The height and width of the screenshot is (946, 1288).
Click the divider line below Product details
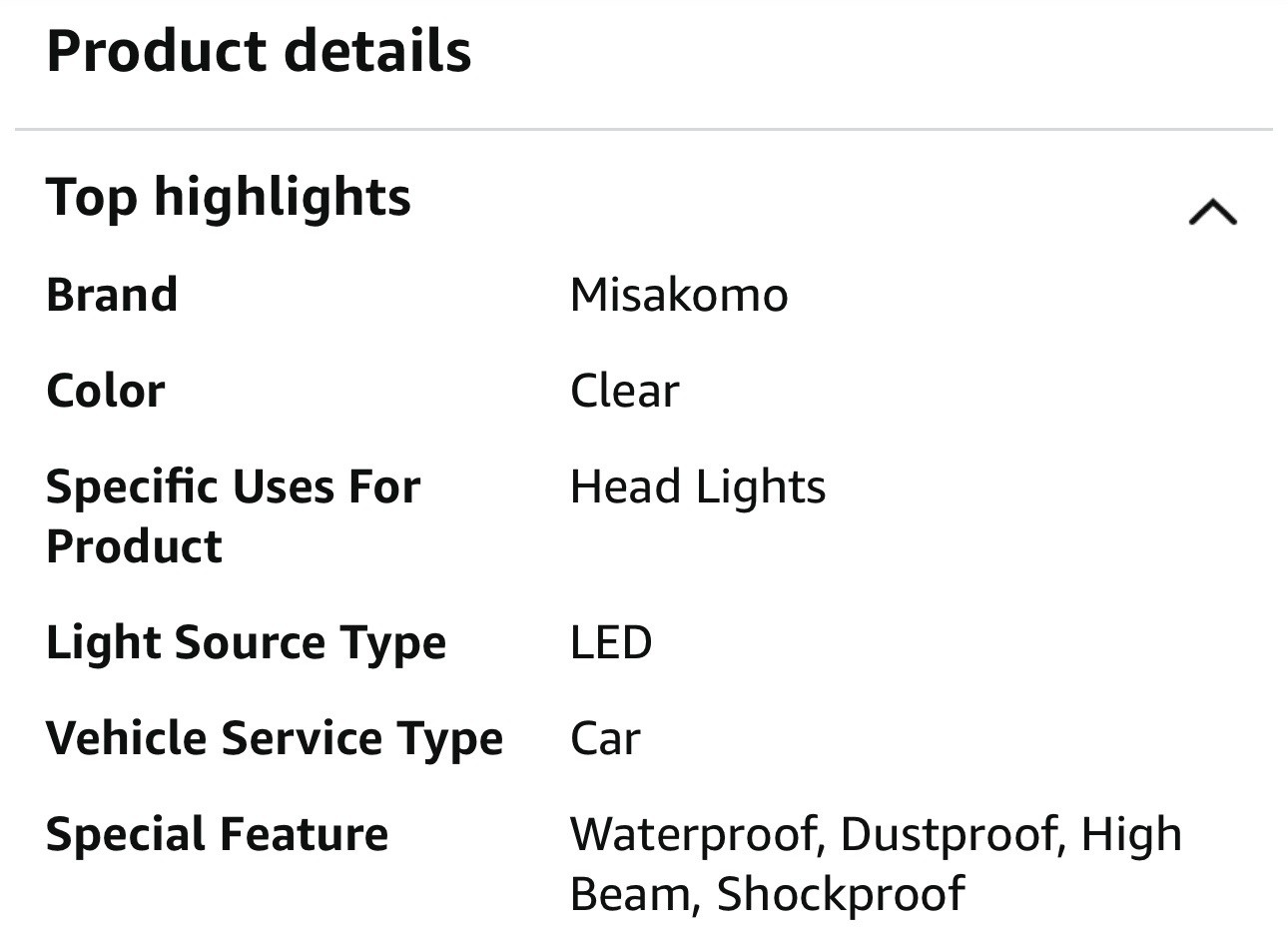644,129
